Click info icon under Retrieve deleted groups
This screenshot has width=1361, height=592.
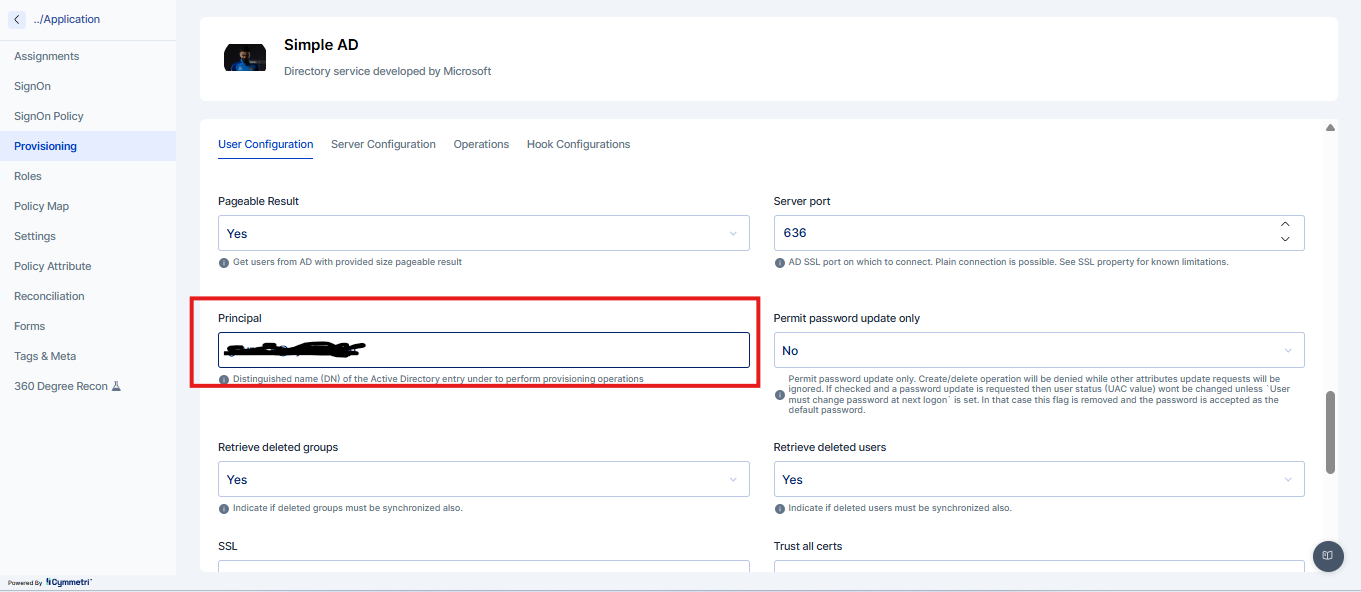click(223, 508)
